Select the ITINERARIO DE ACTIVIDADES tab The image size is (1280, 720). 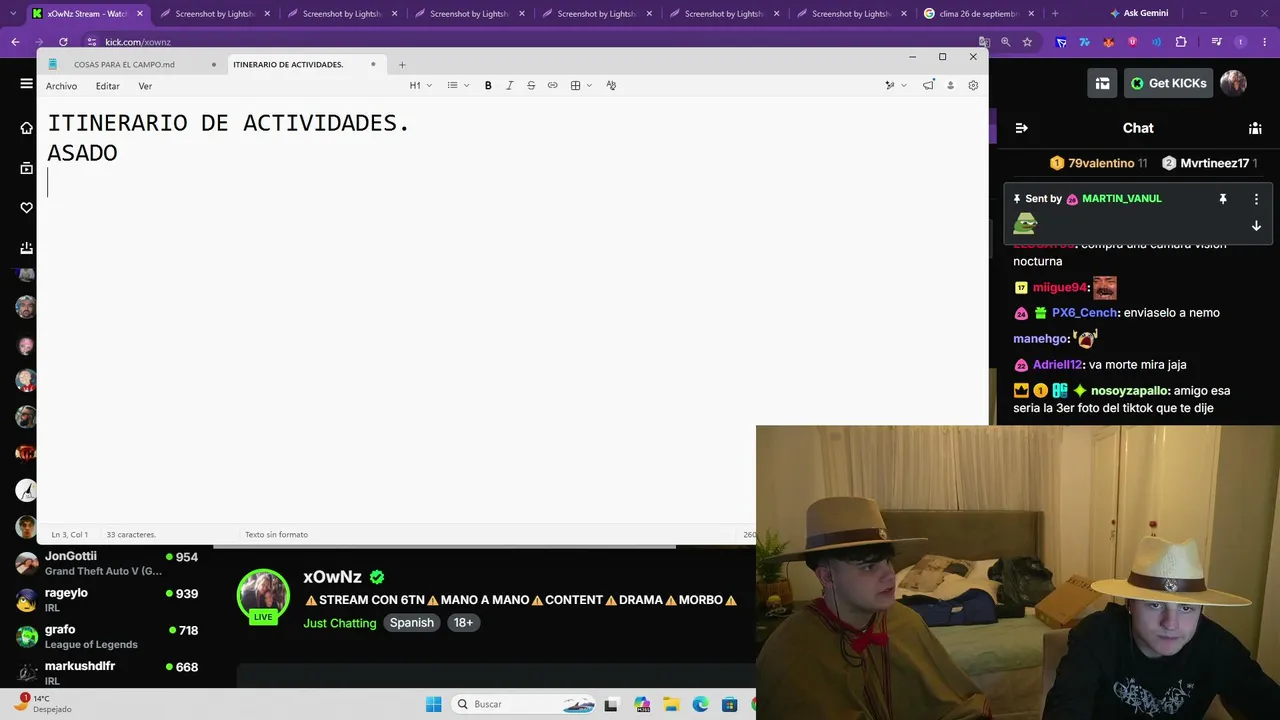click(288, 64)
